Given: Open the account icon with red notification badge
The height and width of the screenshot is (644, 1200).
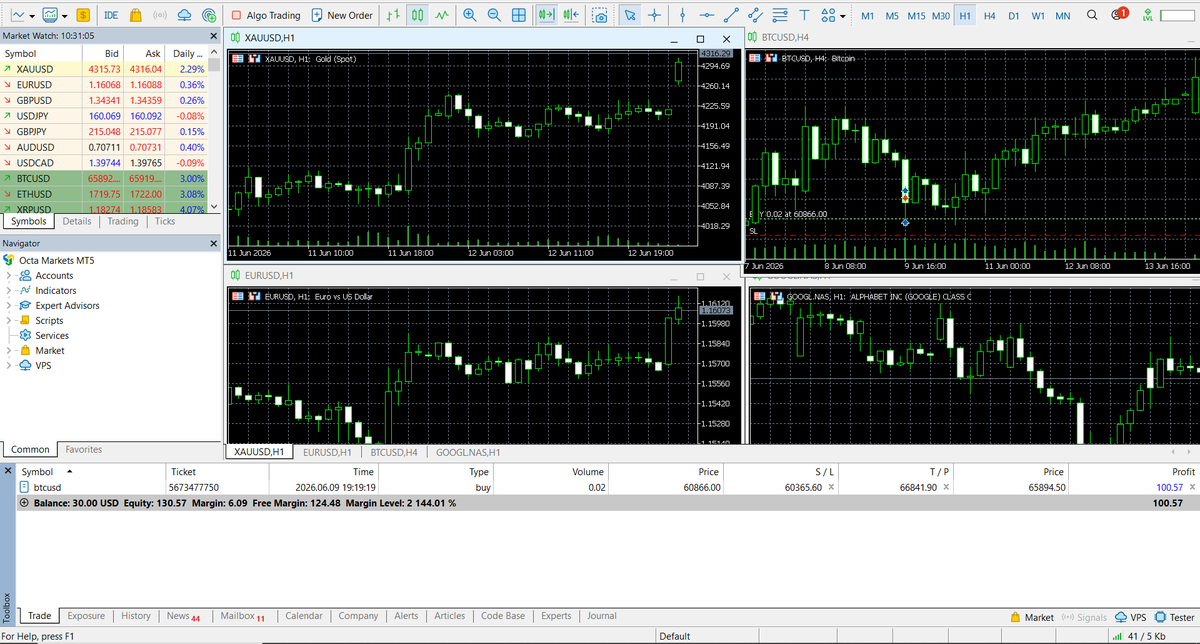Looking at the screenshot, I should [x=1119, y=15].
